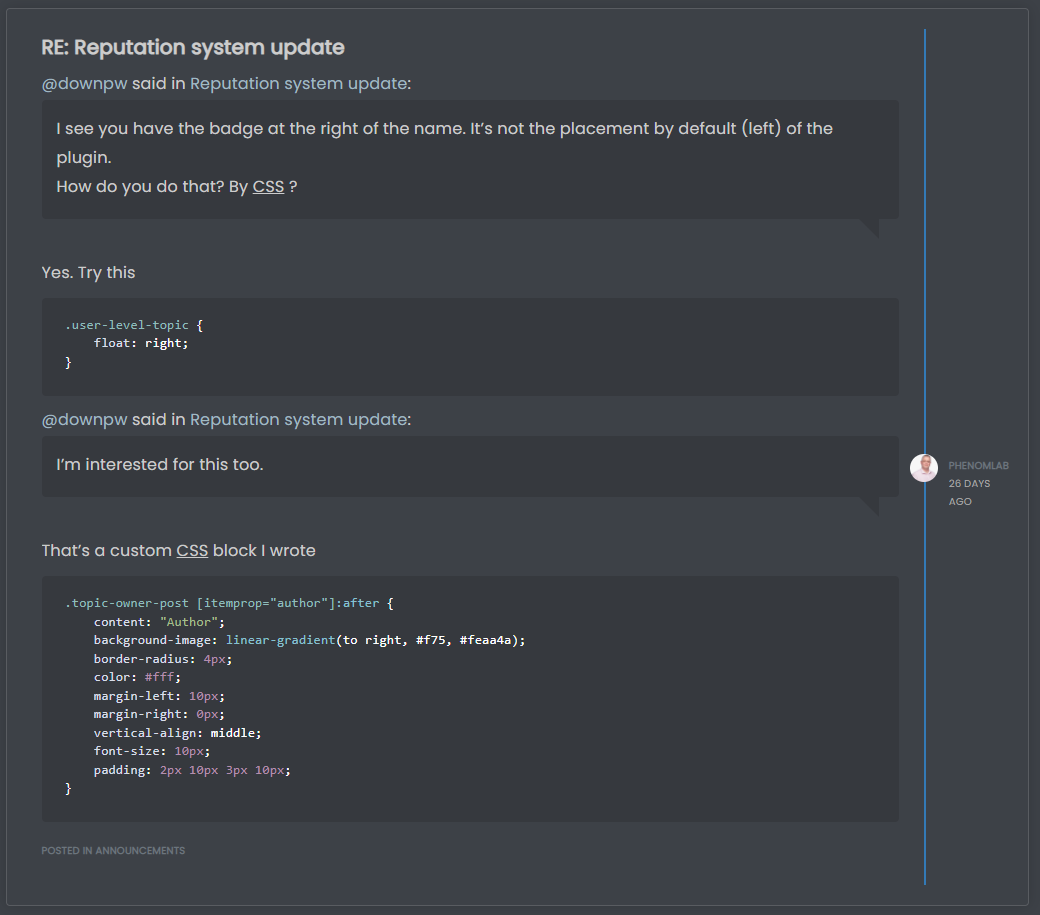Image resolution: width=1040 pixels, height=915 pixels.
Task: Click the CSS link near the custom block
Action: 191,551
